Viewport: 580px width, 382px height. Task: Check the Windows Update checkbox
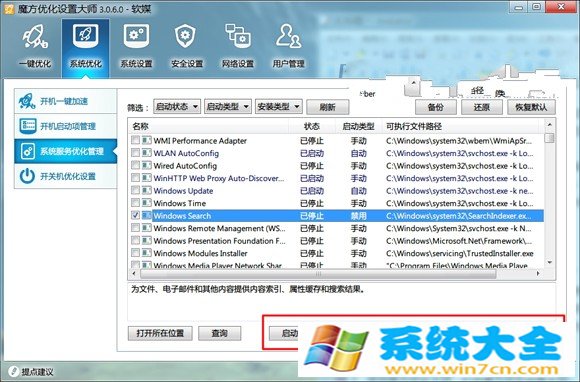[135, 190]
